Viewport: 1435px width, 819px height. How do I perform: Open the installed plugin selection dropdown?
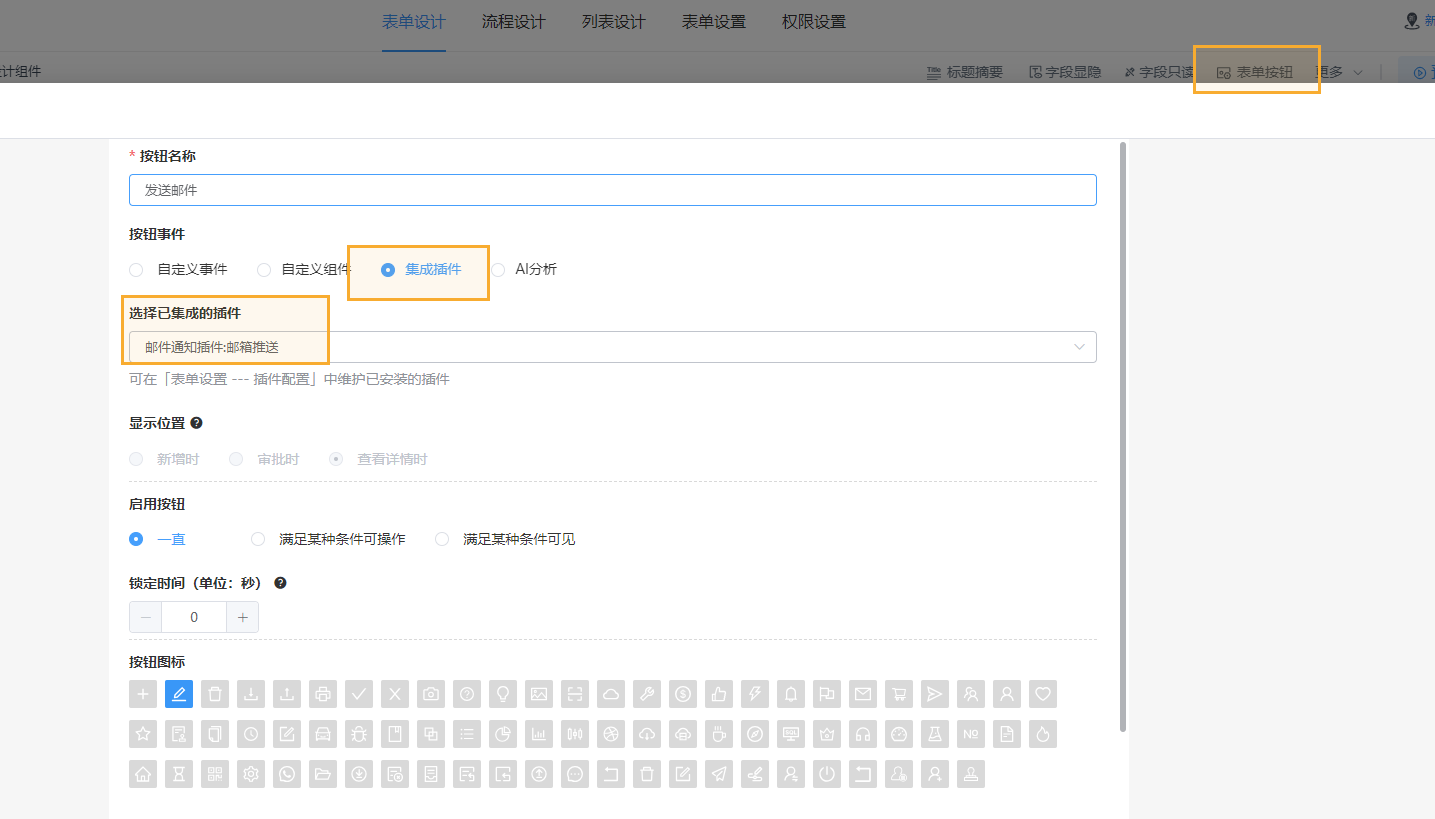tap(1078, 346)
